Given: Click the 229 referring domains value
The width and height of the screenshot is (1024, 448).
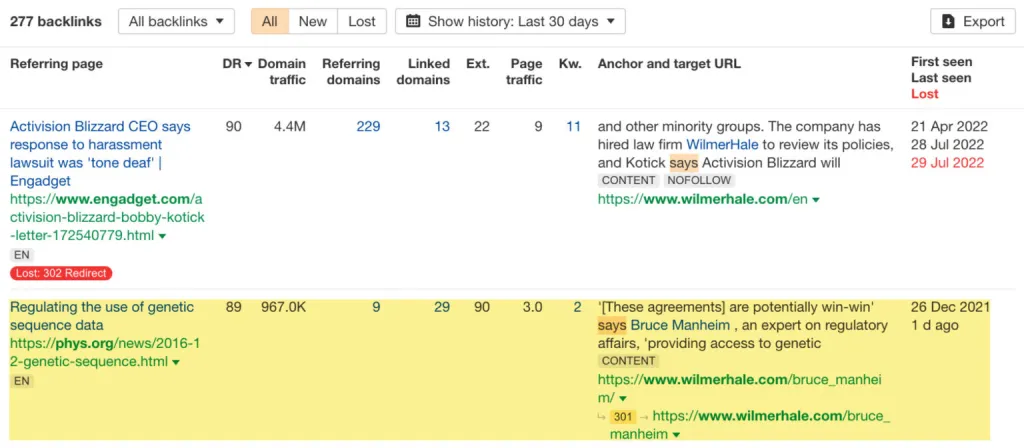Looking at the screenshot, I should (368, 127).
